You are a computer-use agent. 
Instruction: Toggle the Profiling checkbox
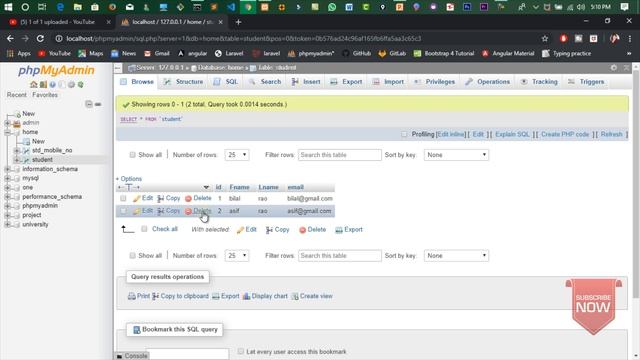pos(404,134)
